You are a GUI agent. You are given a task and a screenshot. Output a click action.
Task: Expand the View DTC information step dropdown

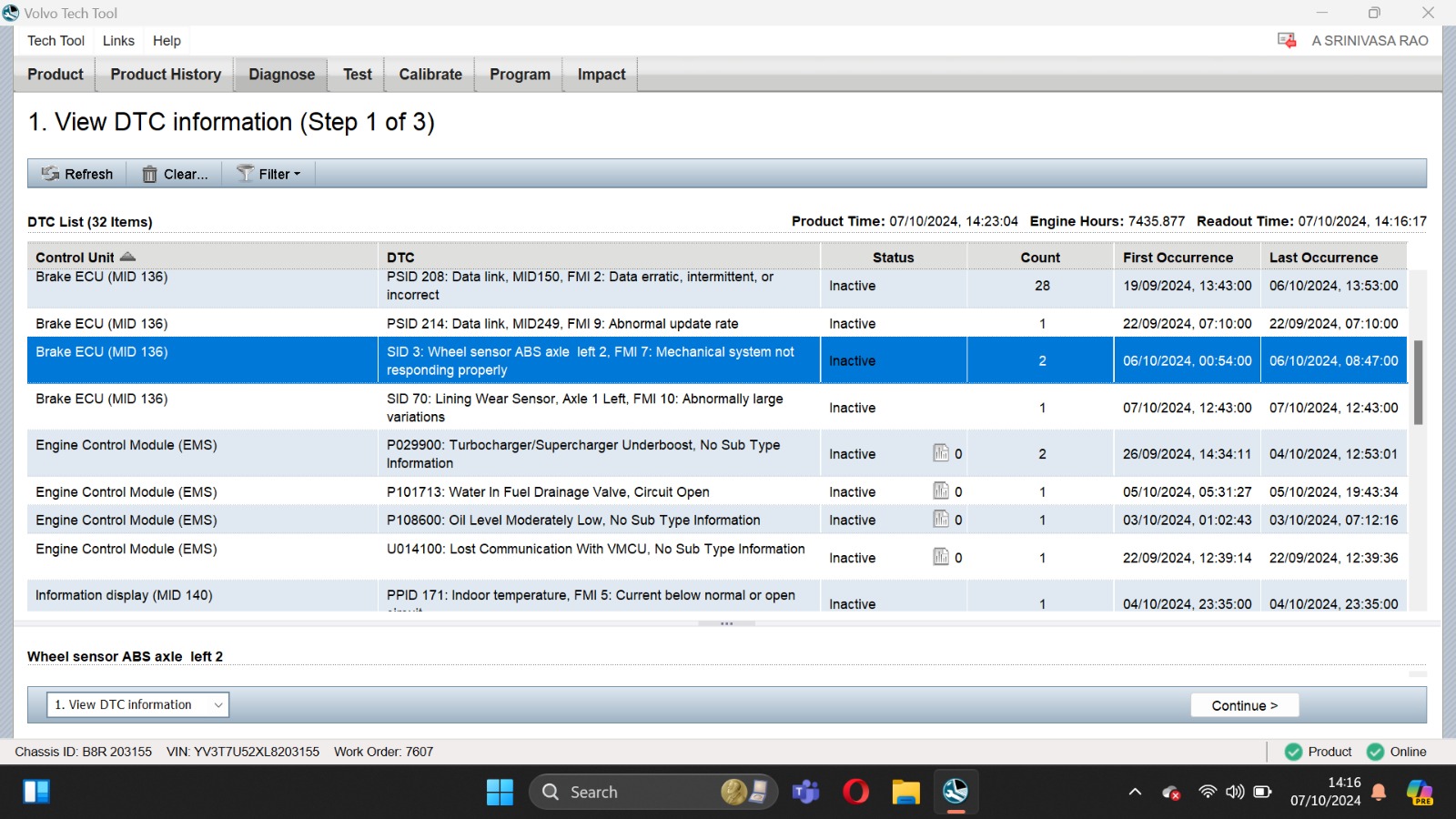click(x=137, y=704)
